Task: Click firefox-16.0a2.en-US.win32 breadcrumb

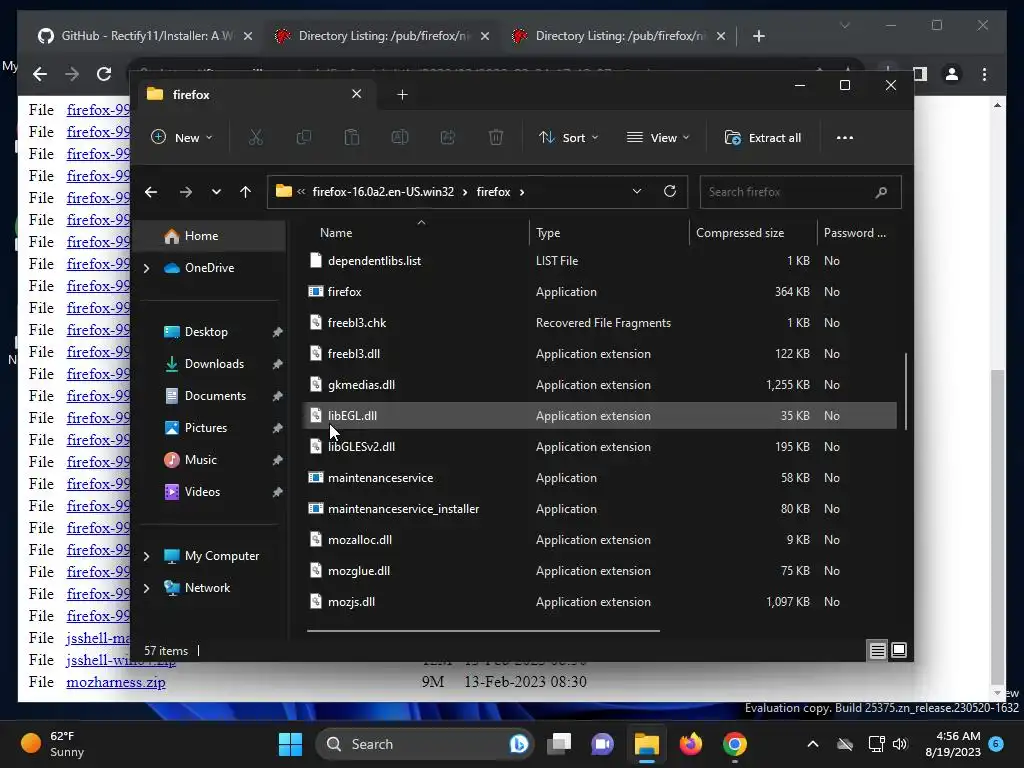Action: (x=383, y=192)
